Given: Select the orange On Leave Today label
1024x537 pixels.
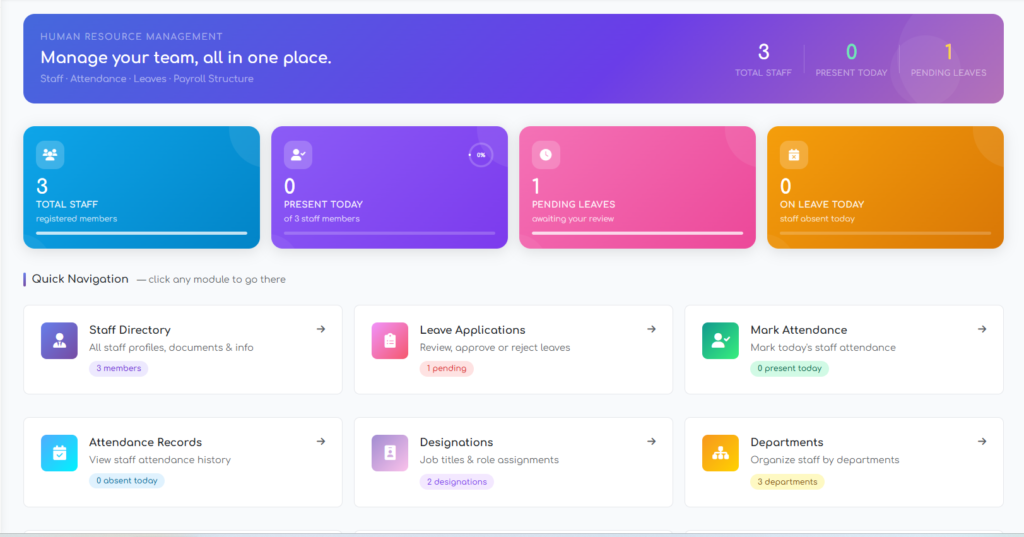Looking at the screenshot, I should pos(822,204).
